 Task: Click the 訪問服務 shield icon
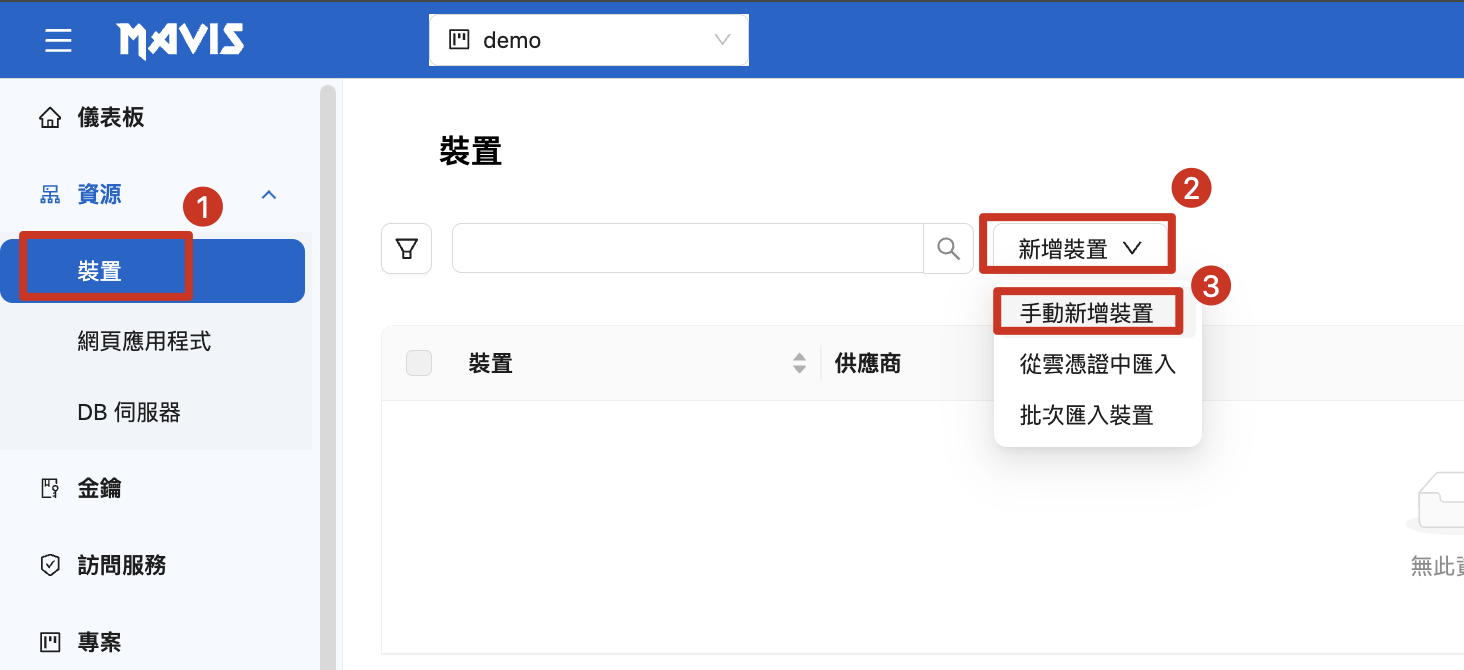[50, 566]
